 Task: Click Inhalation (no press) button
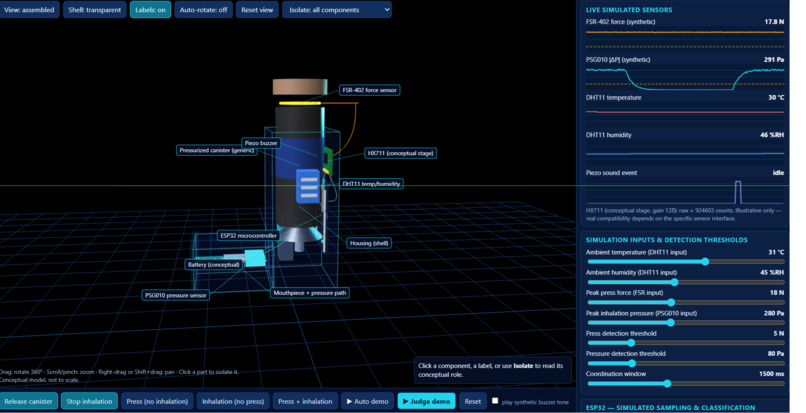coord(233,401)
